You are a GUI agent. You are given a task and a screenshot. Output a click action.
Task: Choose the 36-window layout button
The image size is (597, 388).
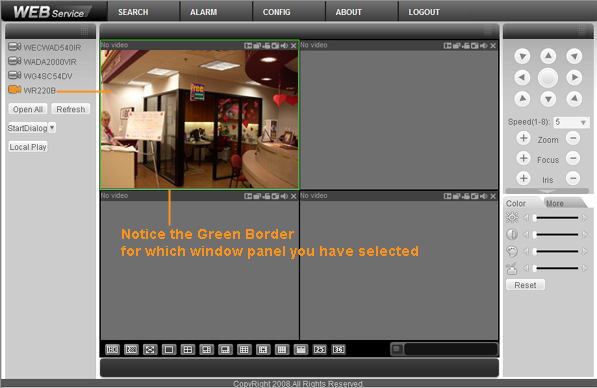[x=338, y=350]
